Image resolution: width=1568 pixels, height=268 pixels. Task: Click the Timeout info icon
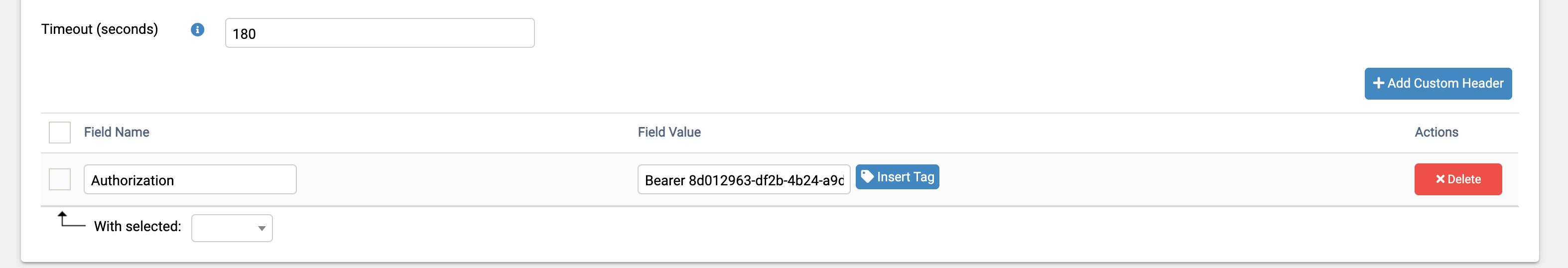[197, 30]
